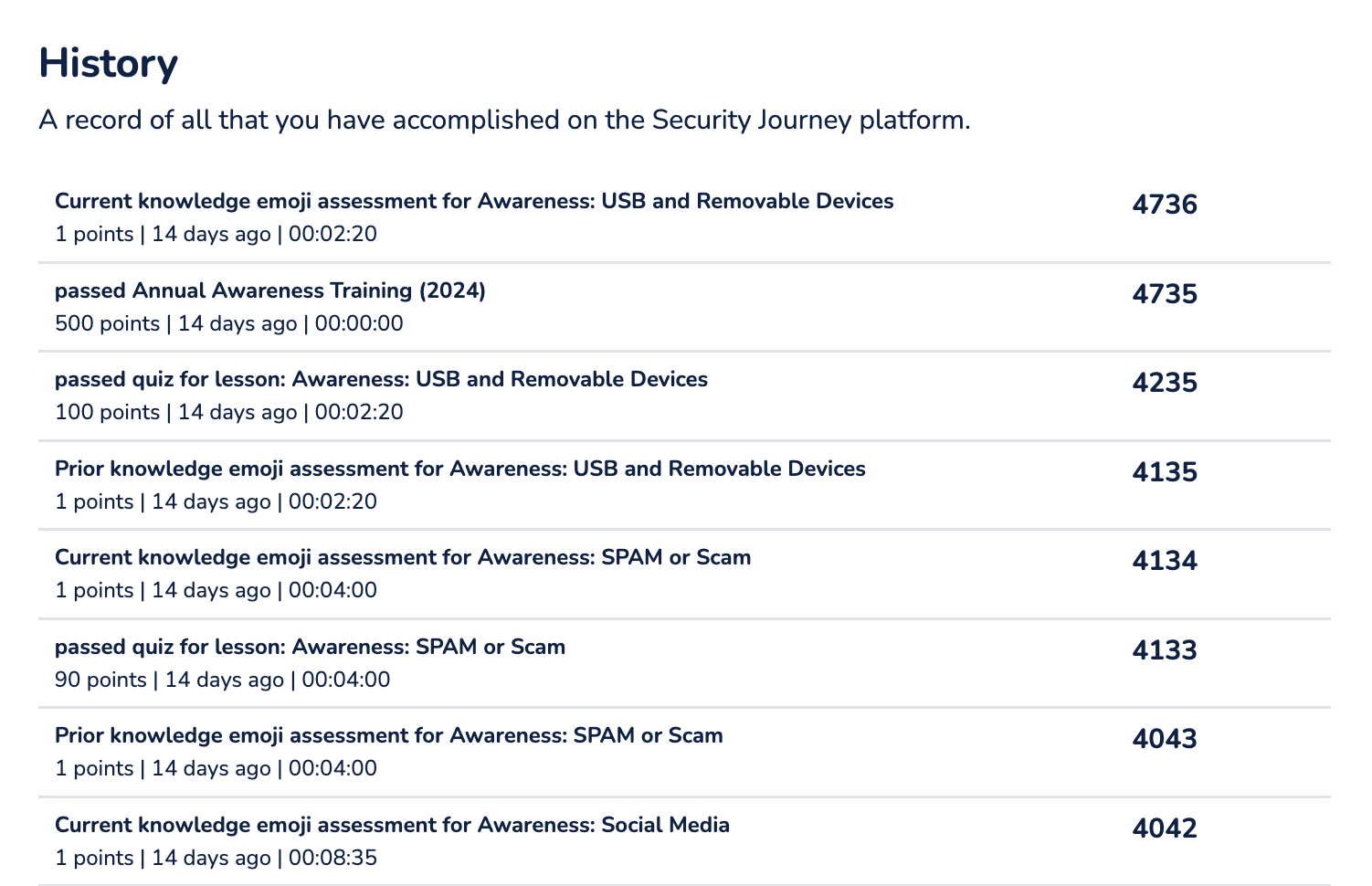Open Current knowledge SPAM or Scam assessment entry

(x=403, y=557)
